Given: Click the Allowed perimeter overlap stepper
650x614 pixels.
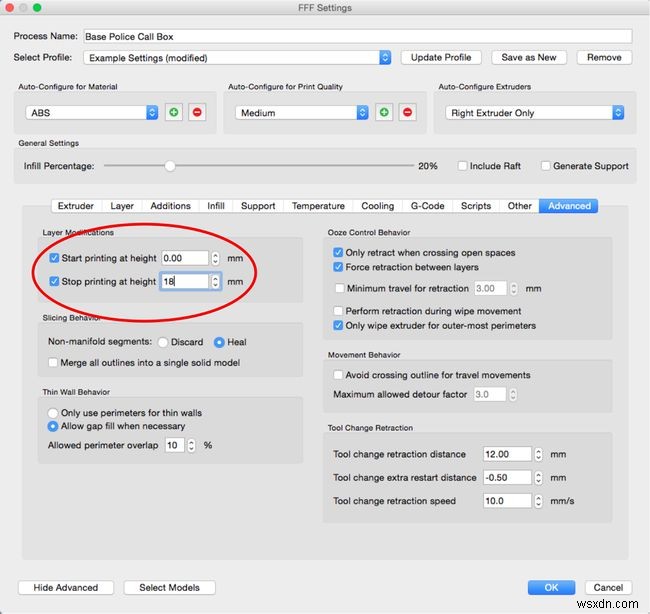Looking at the screenshot, I should pos(191,445).
